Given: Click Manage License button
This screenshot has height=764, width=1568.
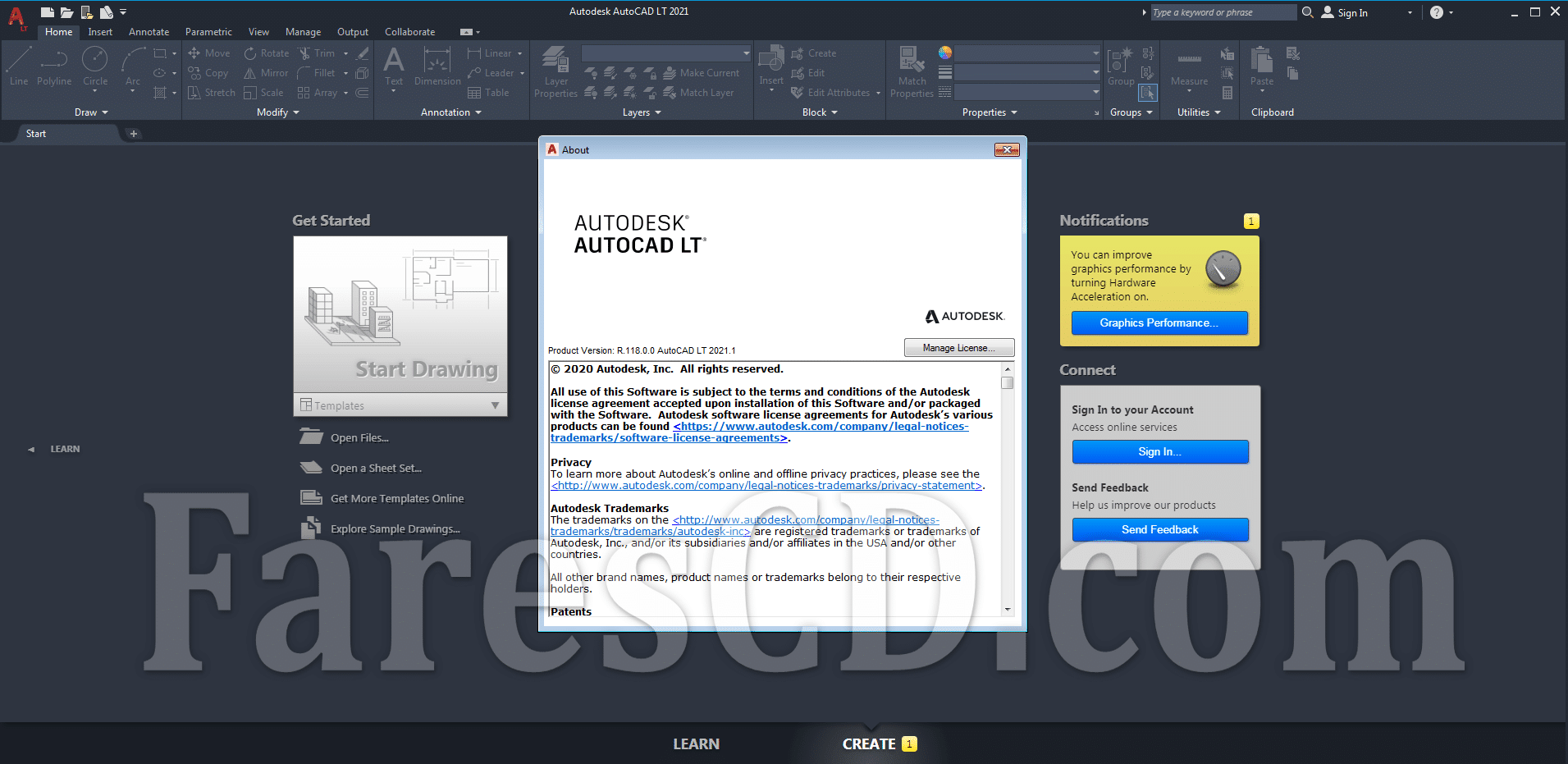Looking at the screenshot, I should tap(959, 348).
